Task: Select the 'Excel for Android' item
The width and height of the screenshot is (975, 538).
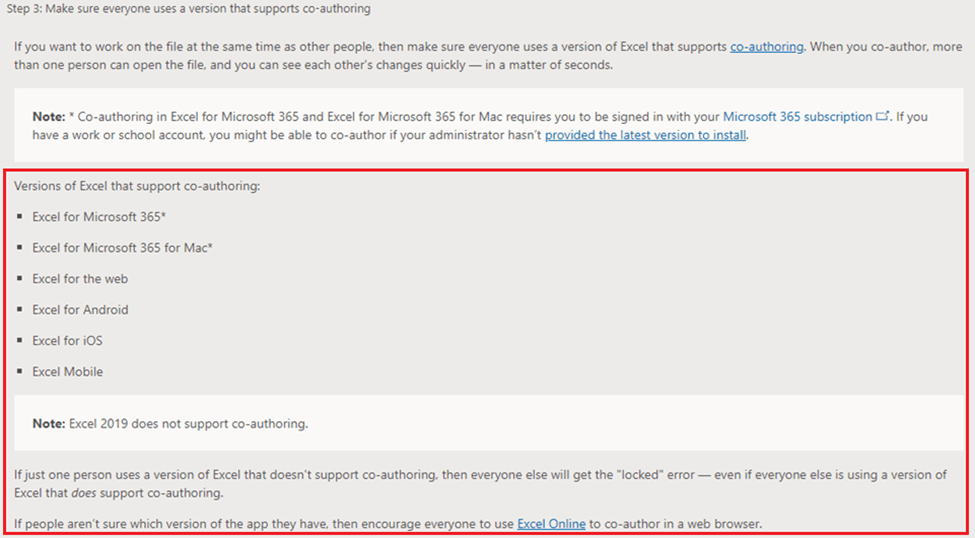Action: coord(80,310)
